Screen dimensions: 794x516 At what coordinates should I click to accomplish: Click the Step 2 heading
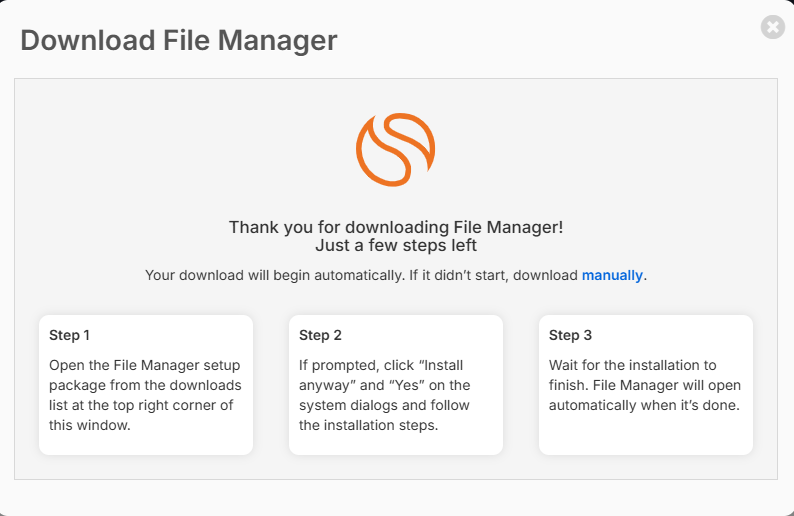tap(320, 335)
